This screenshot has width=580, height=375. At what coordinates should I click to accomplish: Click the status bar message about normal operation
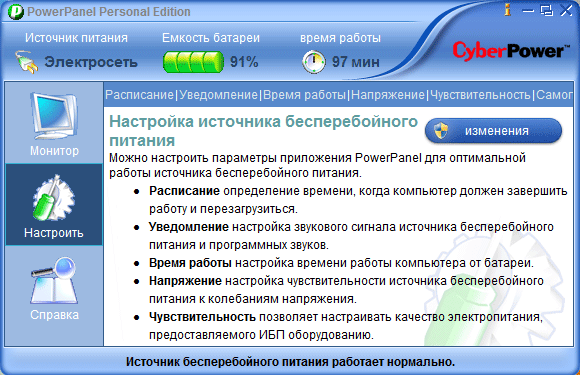290,361
